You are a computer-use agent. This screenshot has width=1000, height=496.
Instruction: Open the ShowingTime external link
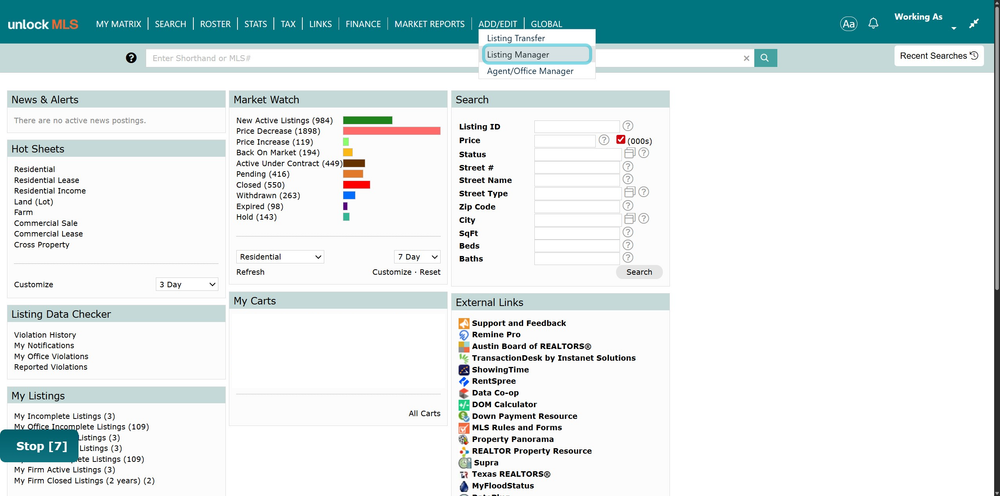pyautogui.click(x=500, y=370)
